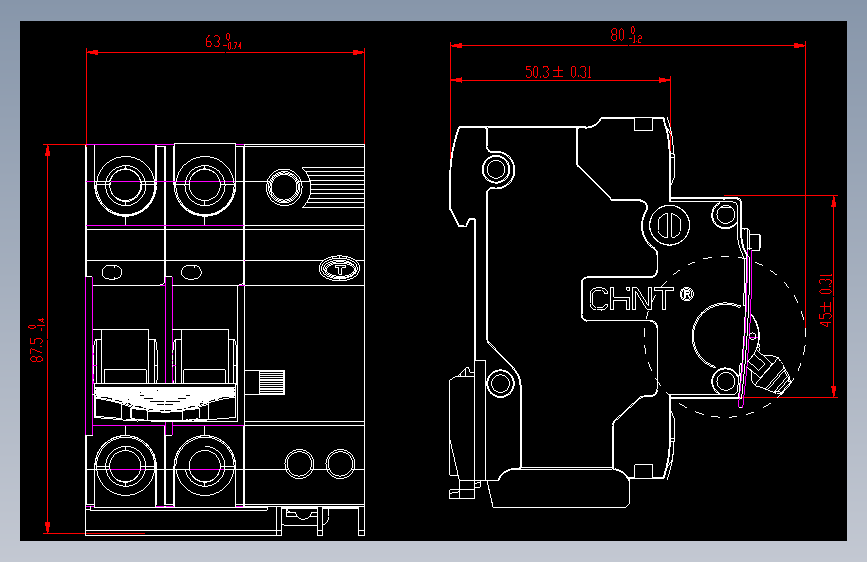Select the 50.3± 0.31 dimension text
This screenshot has width=867, height=562.
point(558,72)
